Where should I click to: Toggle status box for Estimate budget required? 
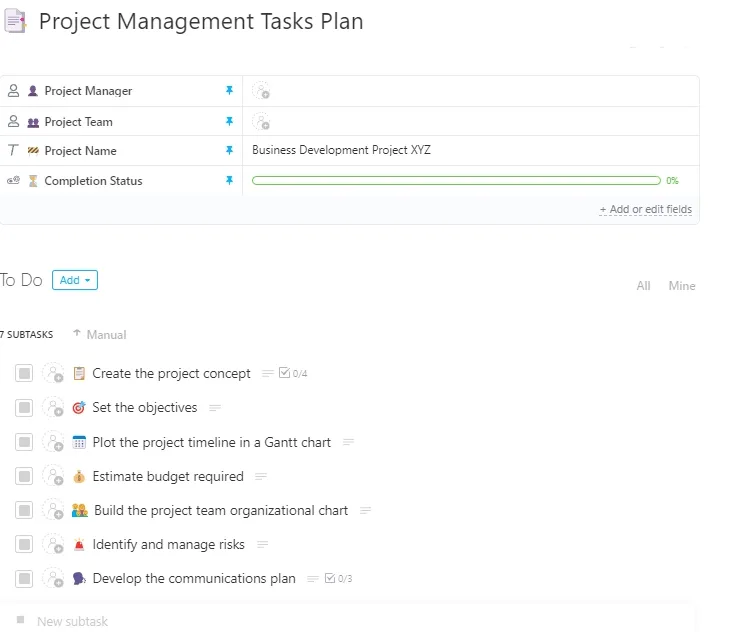coord(24,476)
